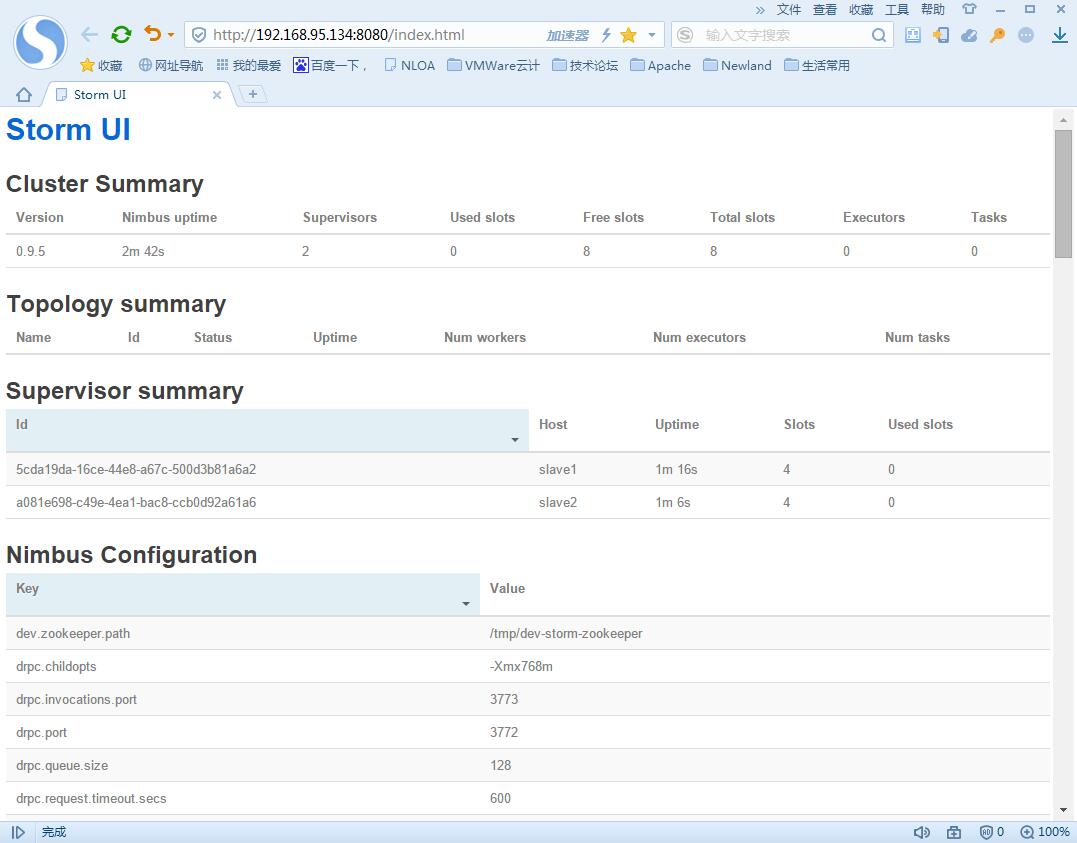Viewport: 1077px width, 843px height.
Task: Mute sound via status bar speaker icon
Action: (x=921, y=832)
